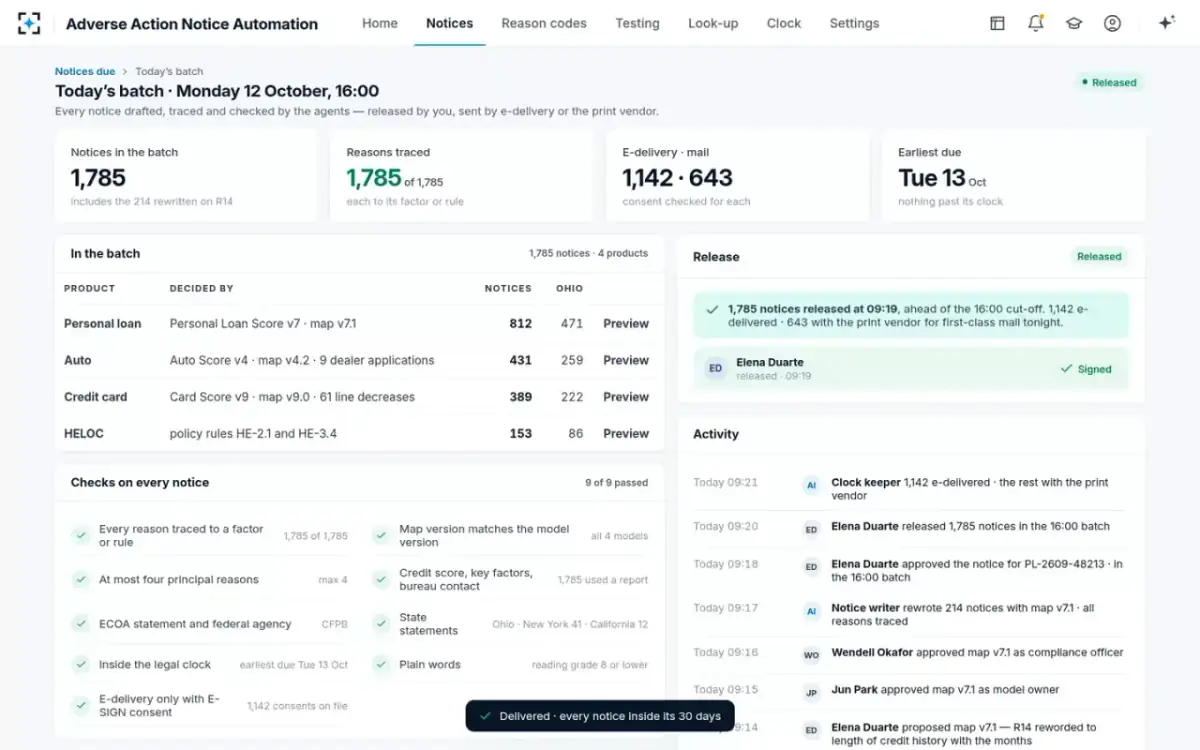Click the 'reading grade 8 or lower' text
Image resolution: width=1200 pixels, height=750 pixels.
click(590, 665)
